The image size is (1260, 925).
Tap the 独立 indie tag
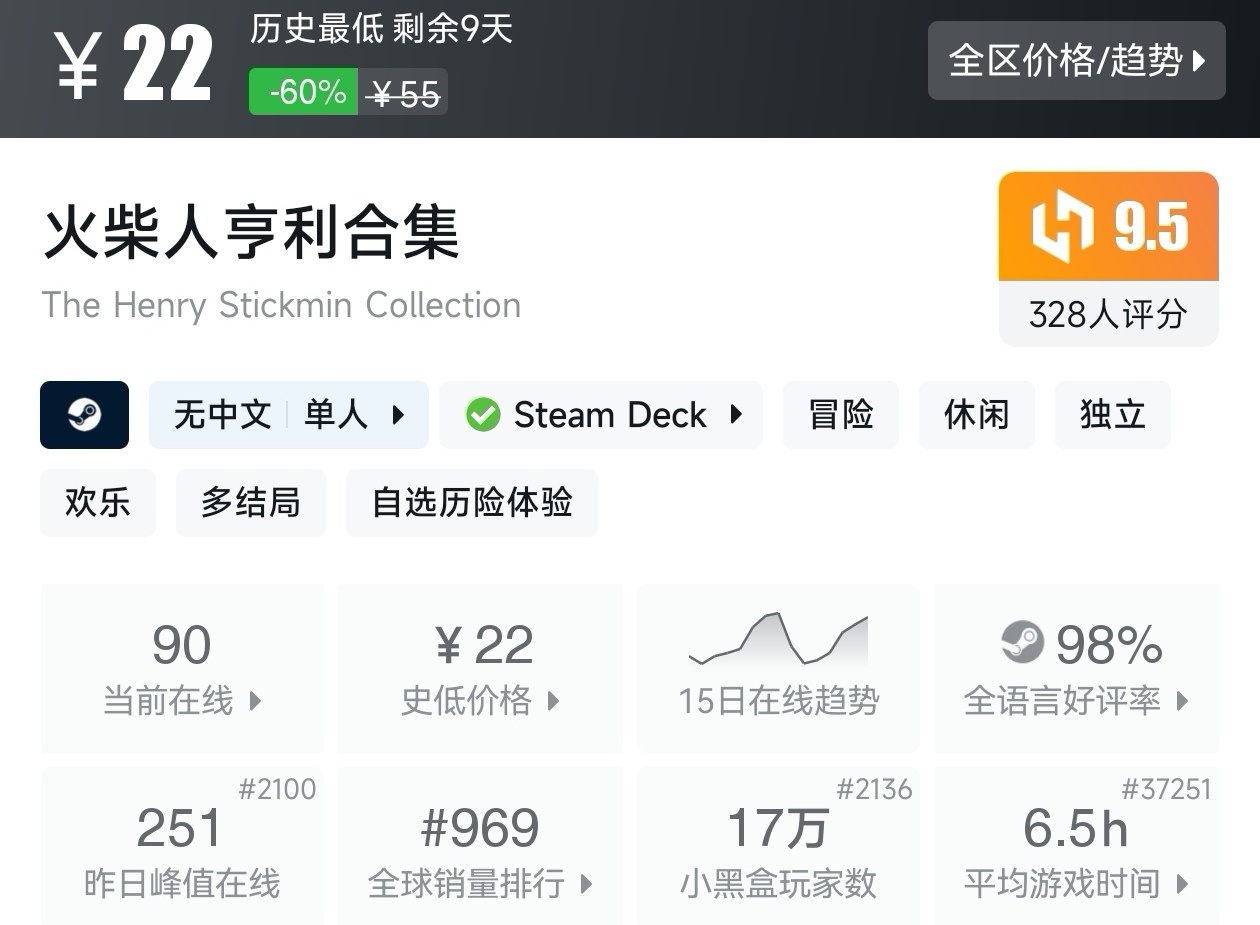pos(1112,415)
